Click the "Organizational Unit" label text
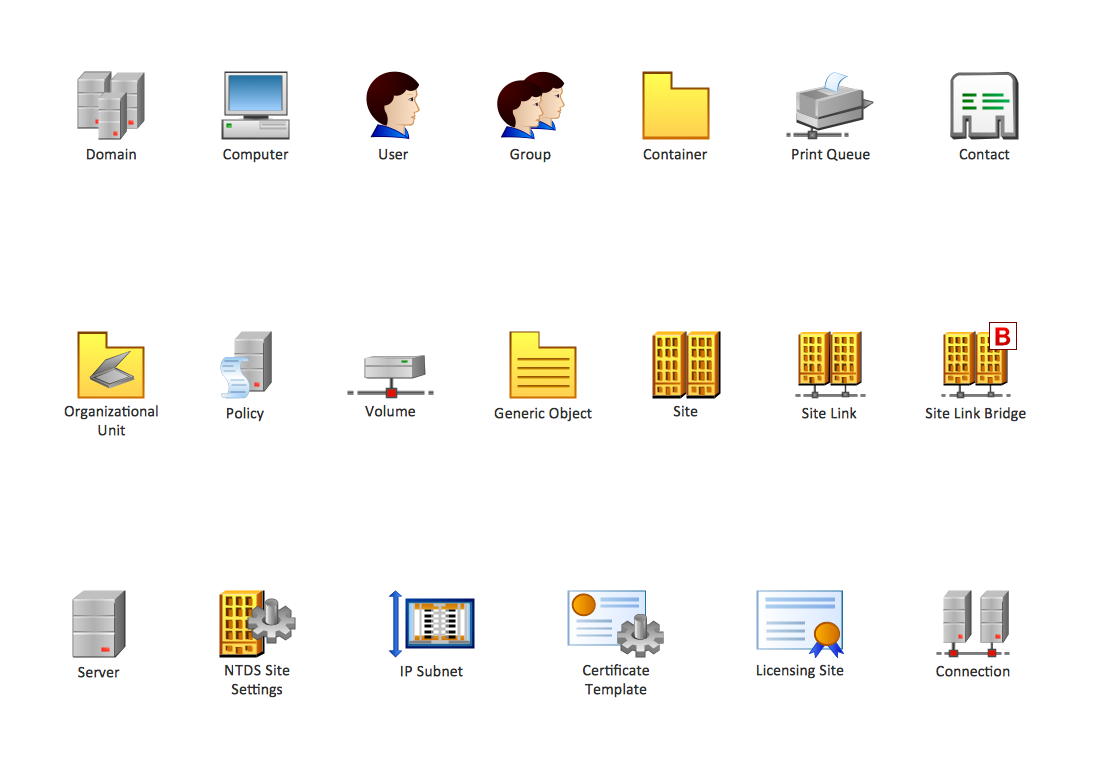The width and height of the screenshot is (1098, 761). pos(111,421)
